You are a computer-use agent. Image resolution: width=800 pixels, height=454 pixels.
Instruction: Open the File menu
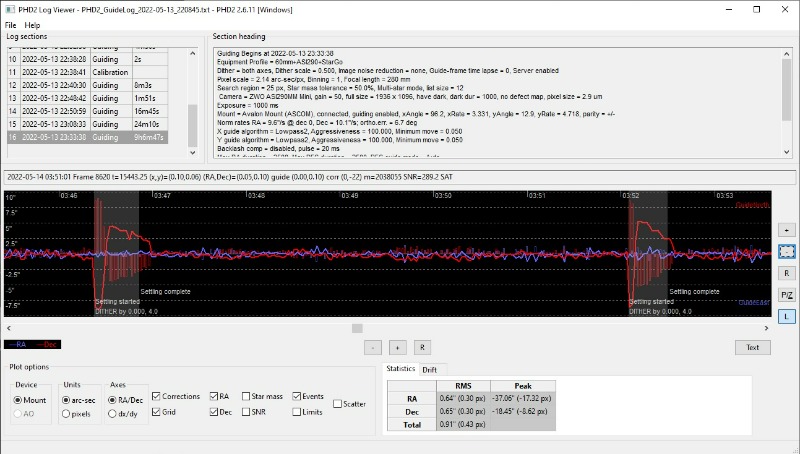[10, 25]
